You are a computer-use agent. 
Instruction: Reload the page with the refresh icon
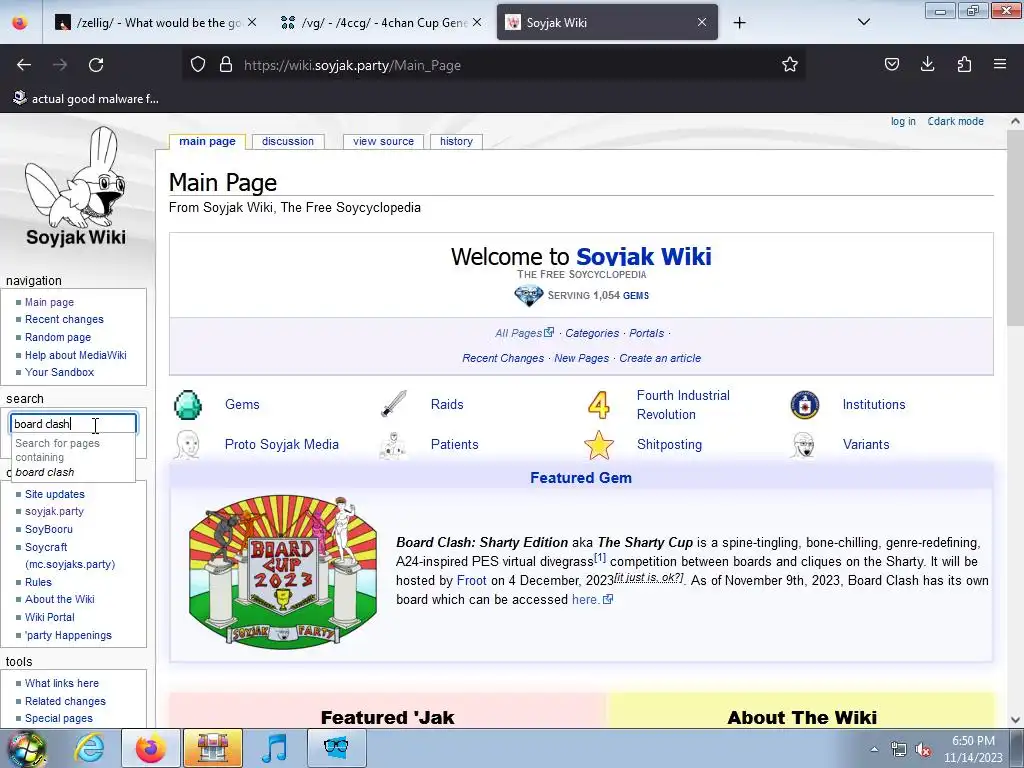click(x=96, y=65)
